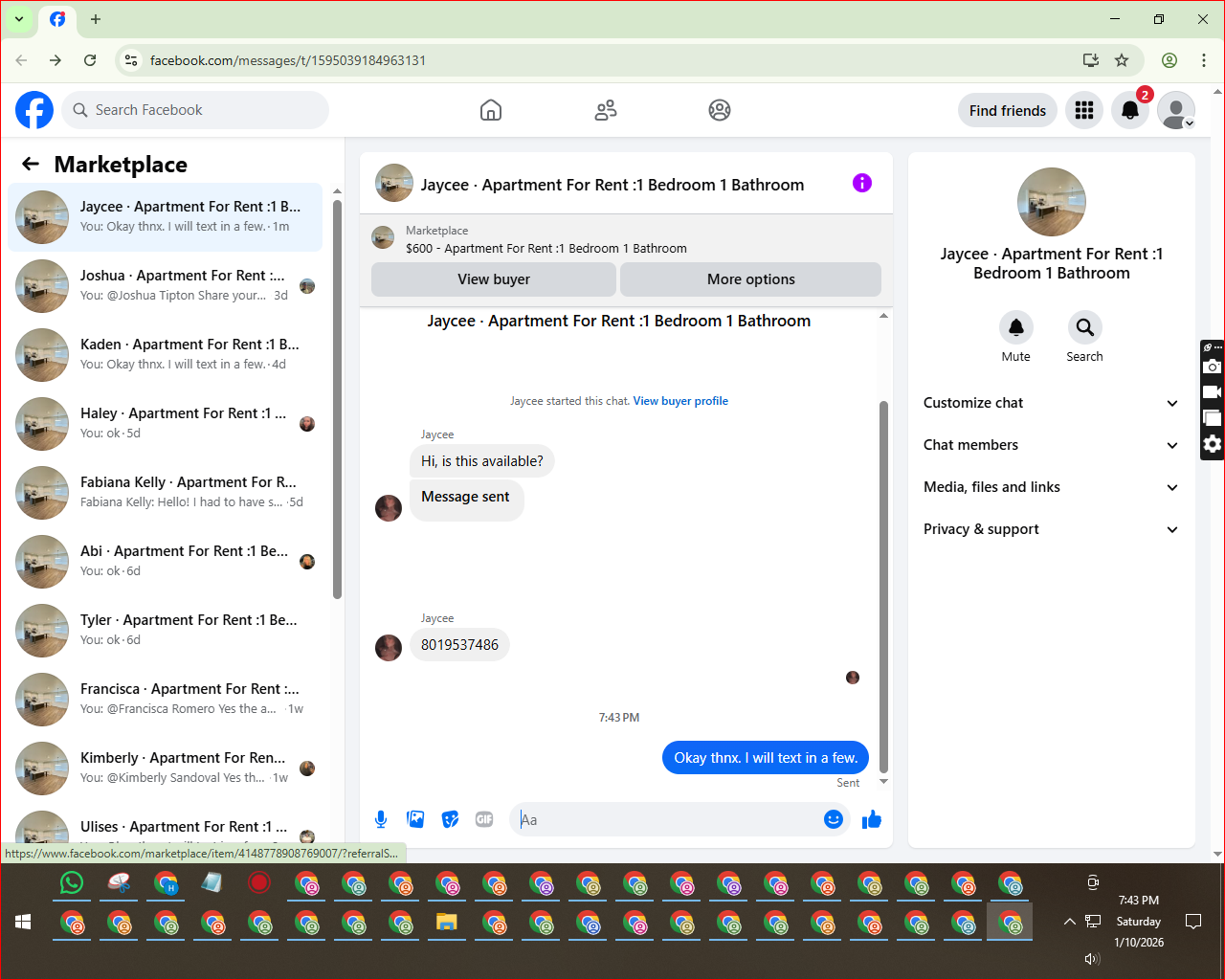Open Joshua conversation in the list

[x=166, y=286]
